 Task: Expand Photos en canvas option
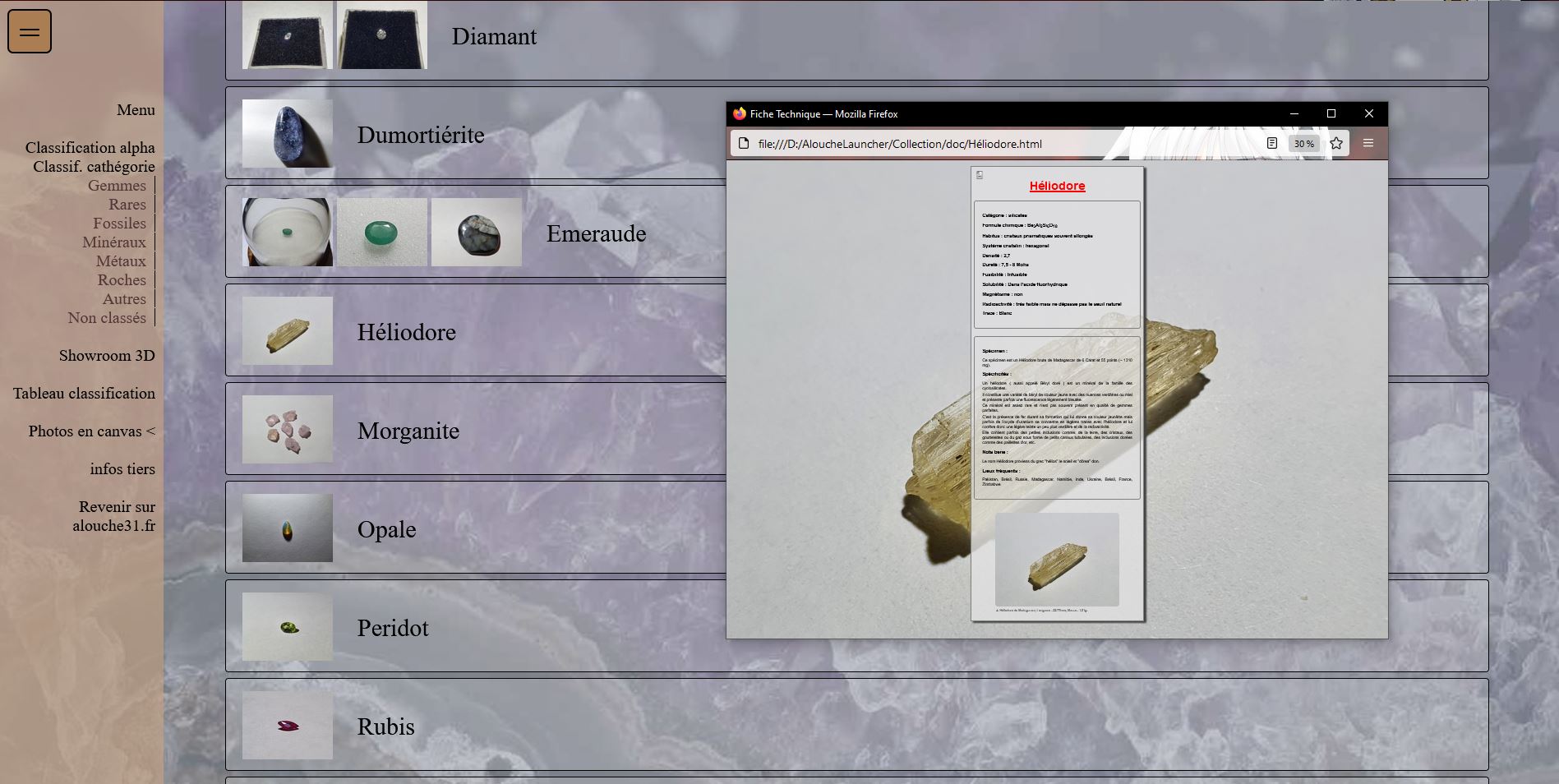coord(91,431)
